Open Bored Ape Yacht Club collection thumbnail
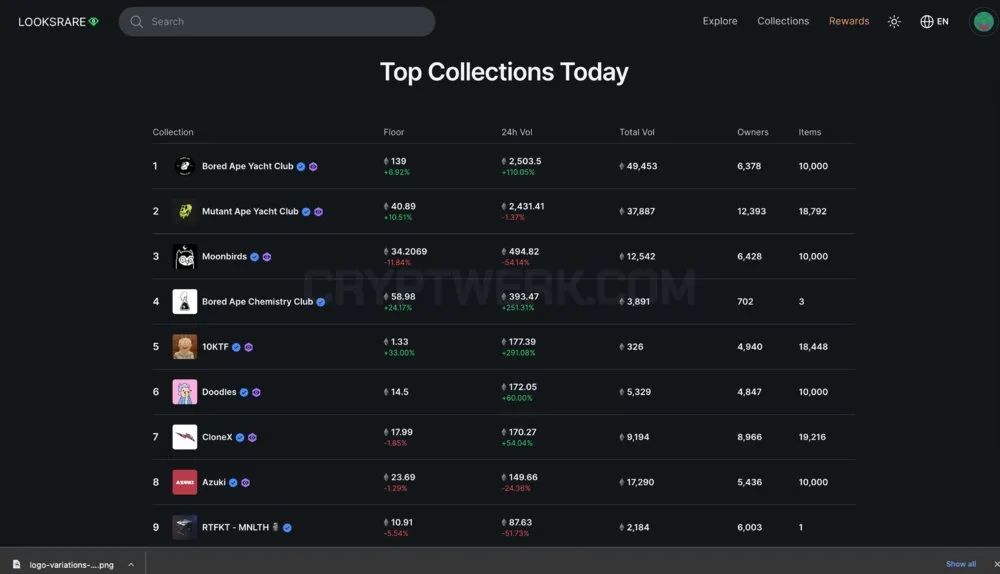Screen dimensions: 1000x574 click(x=184, y=166)
